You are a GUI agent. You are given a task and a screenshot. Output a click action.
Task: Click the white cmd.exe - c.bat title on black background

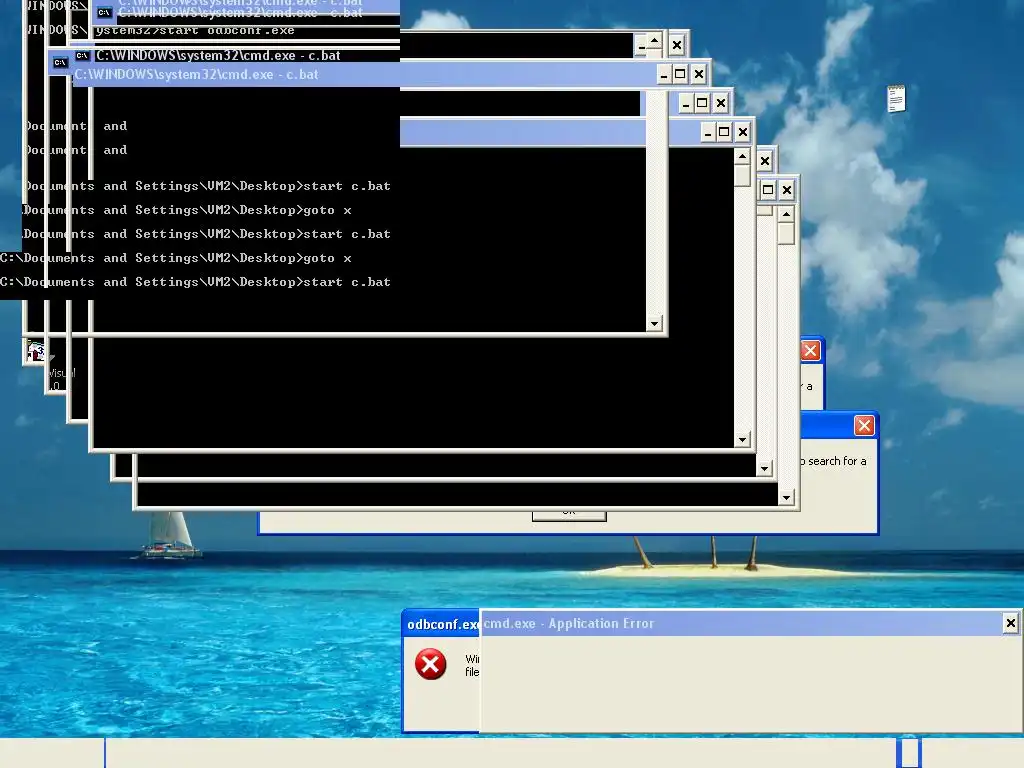(x=218, y=56)
